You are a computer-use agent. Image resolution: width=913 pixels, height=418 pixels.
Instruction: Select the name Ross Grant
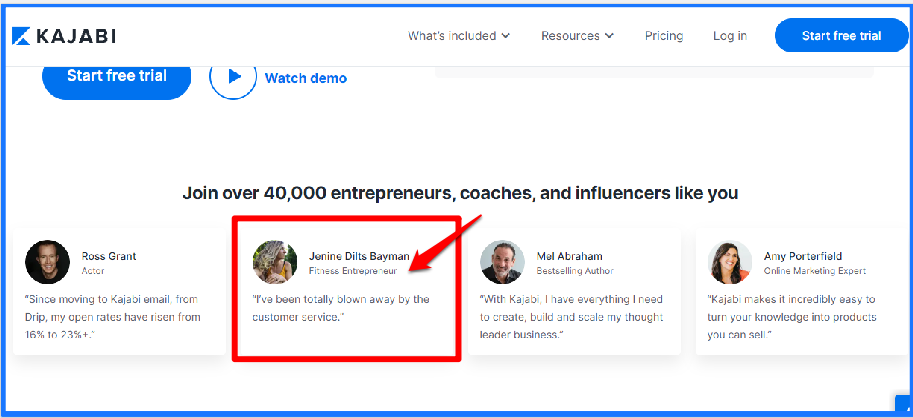tap(109, 256)
